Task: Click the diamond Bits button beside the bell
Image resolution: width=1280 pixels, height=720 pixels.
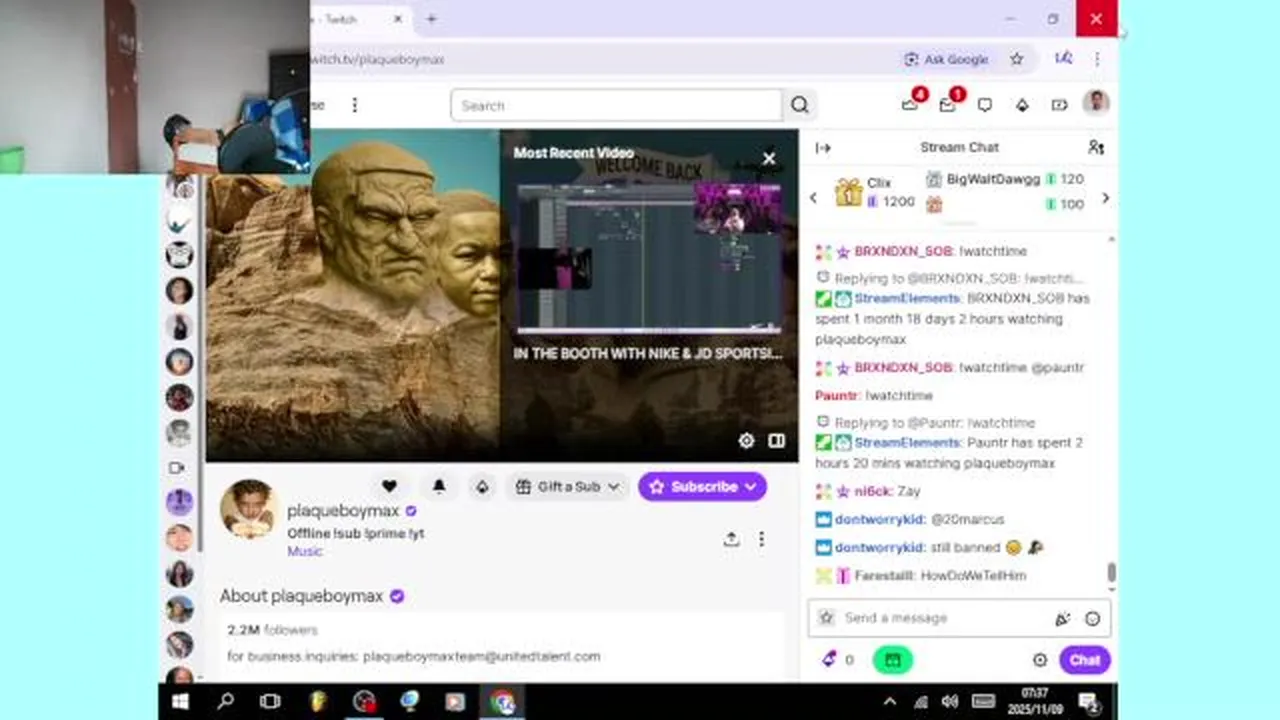Action: coord(482,486)
